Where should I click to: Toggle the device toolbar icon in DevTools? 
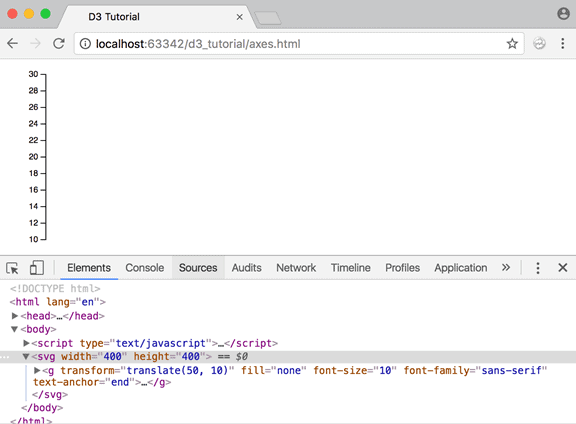click(x=36, y=267)
